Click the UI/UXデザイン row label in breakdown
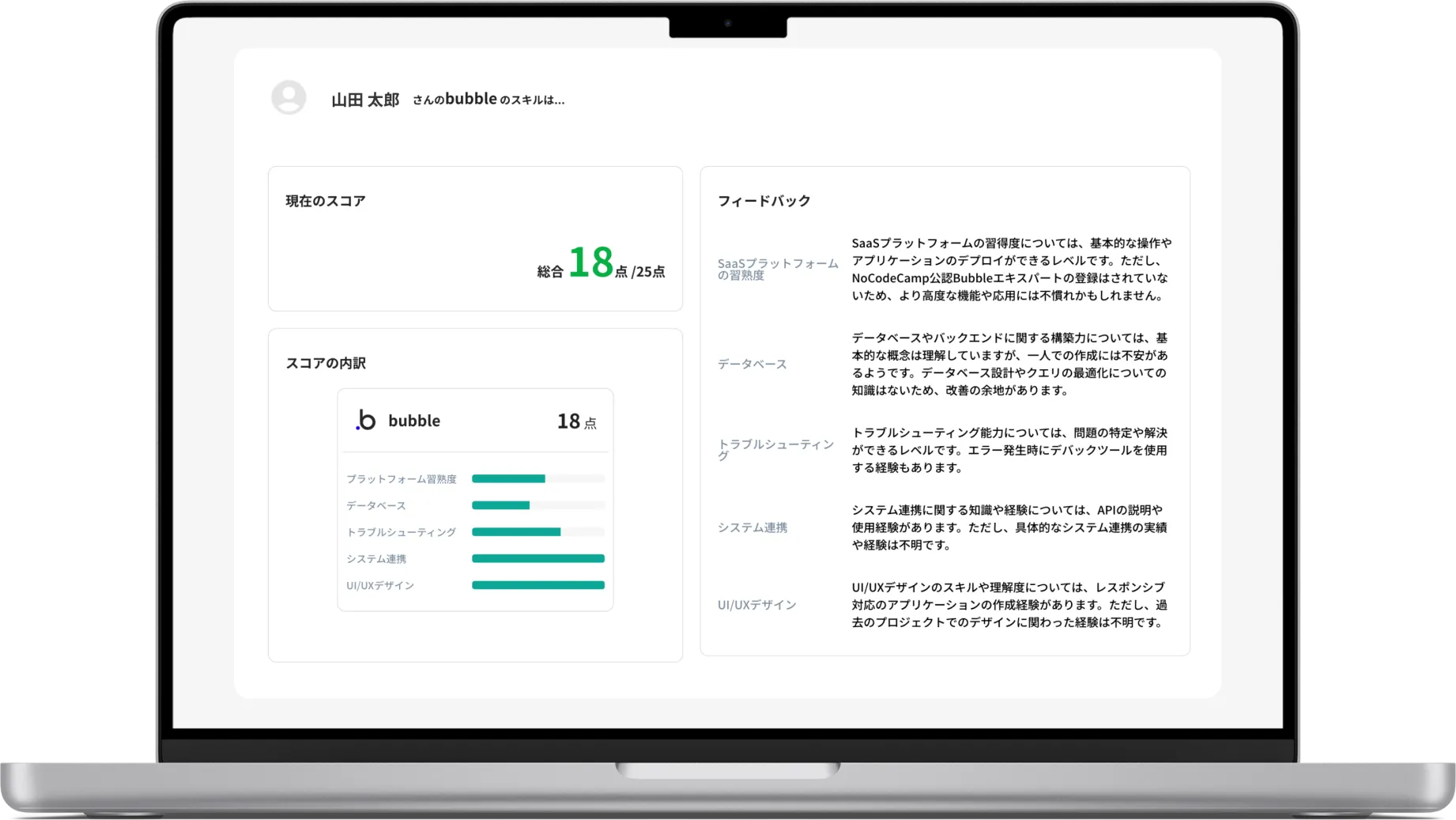Screen dimensions: 1456x820 click(x=380, y=586)
